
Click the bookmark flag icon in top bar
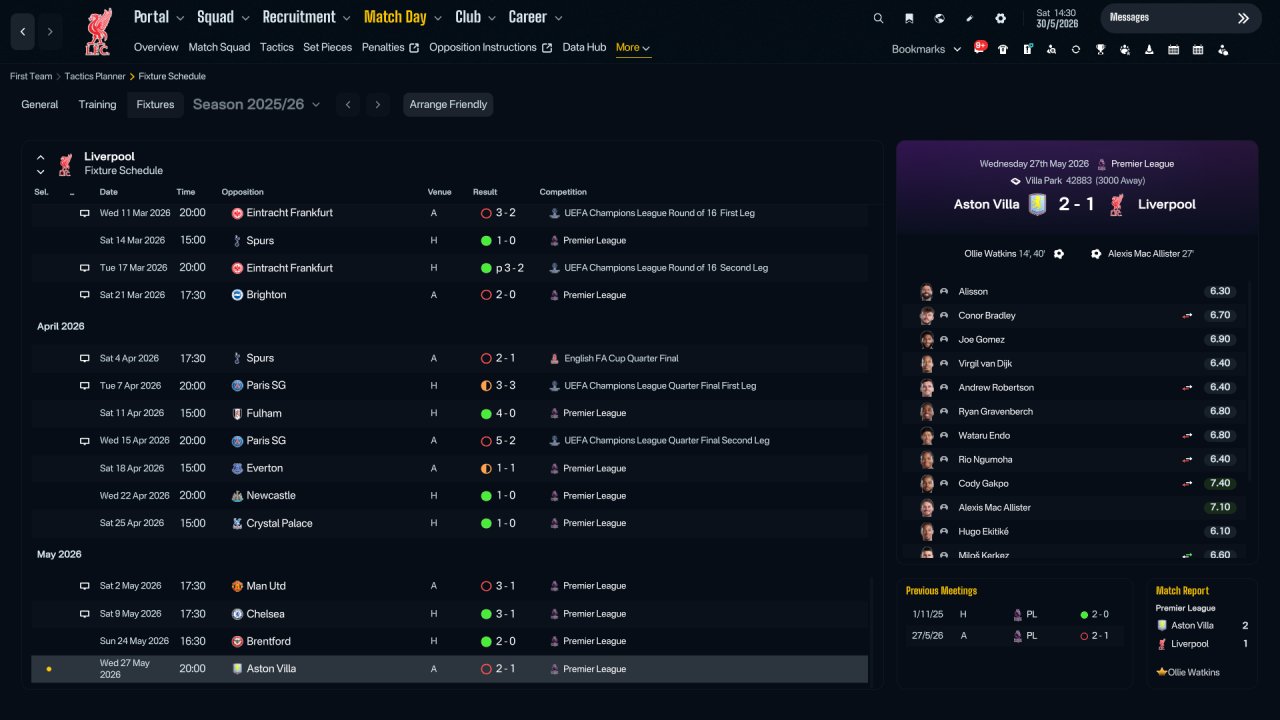[909, 18]
